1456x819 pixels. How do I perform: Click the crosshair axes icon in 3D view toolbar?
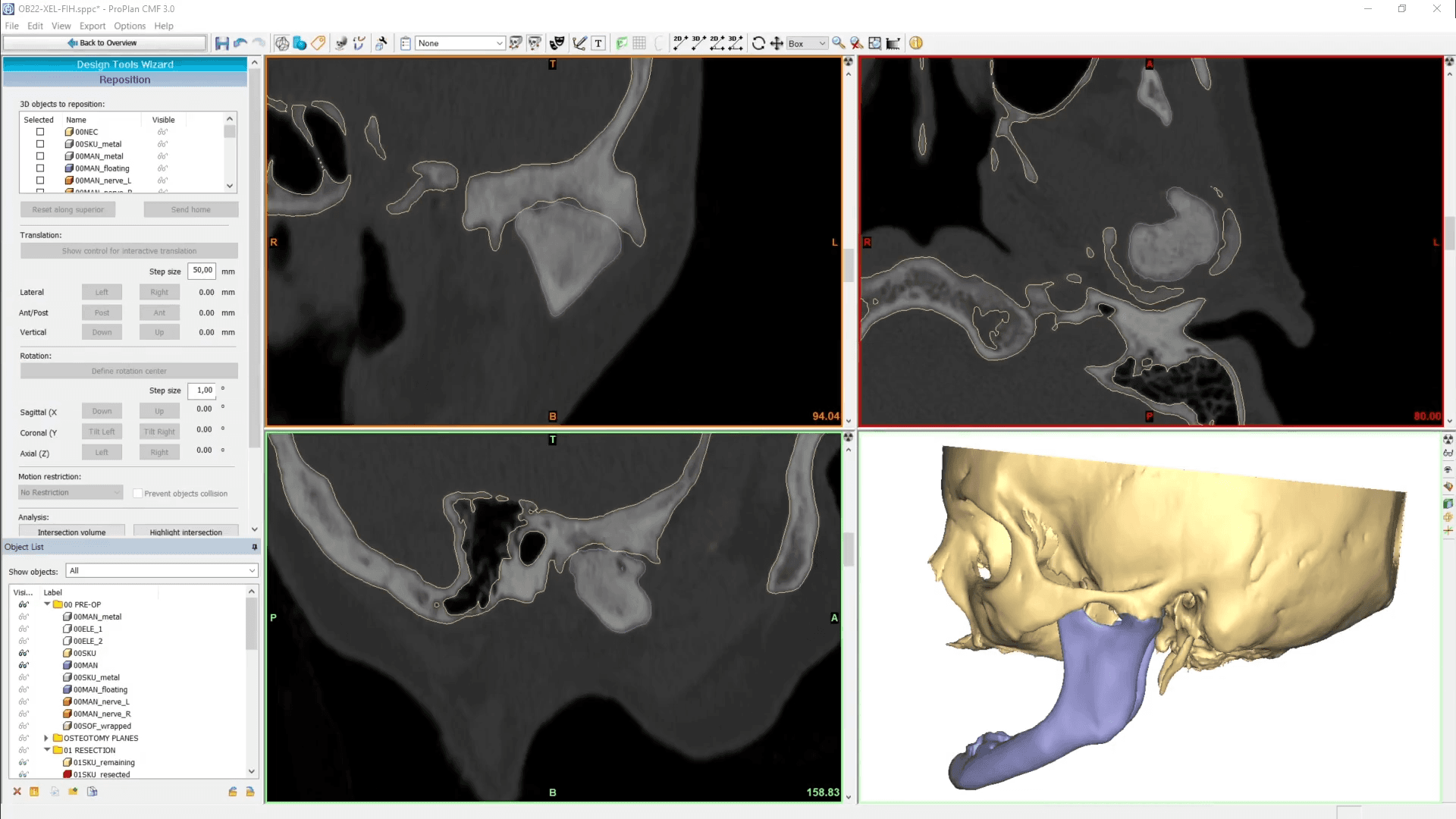pyautogui.click(x=1448, y=531)
